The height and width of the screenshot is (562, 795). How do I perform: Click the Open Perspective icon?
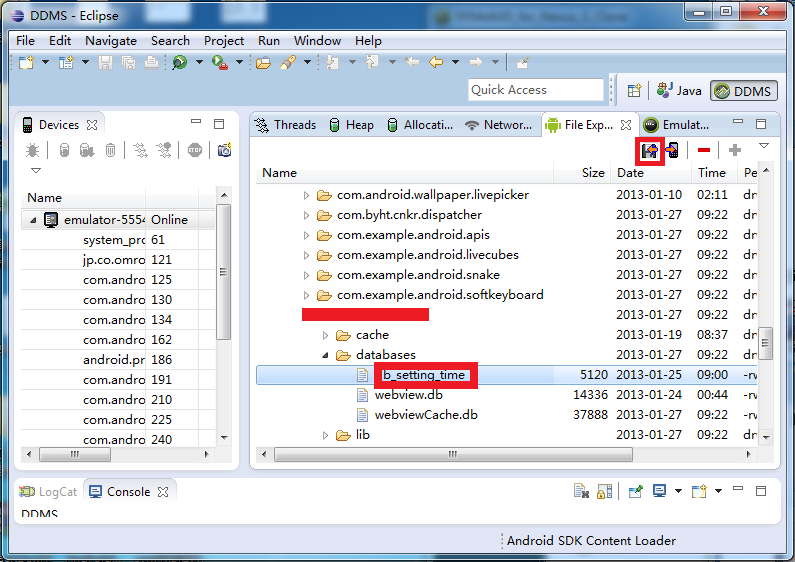[x=634, y=91]
